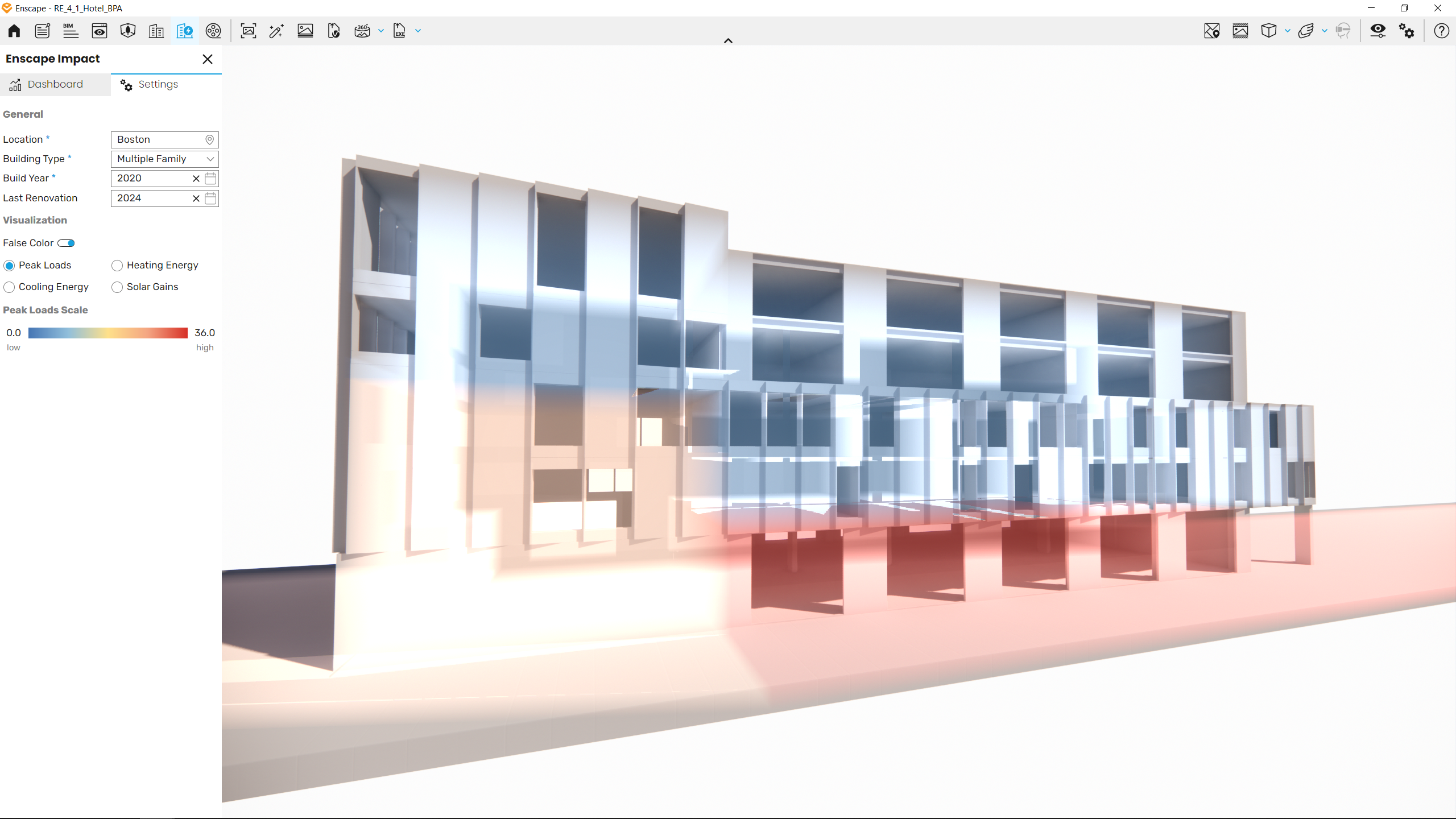The height and width of the screenshot is (819, 1456).
Task: Click the Peak Loads Scale heading
Action: (x=45, y=310)
